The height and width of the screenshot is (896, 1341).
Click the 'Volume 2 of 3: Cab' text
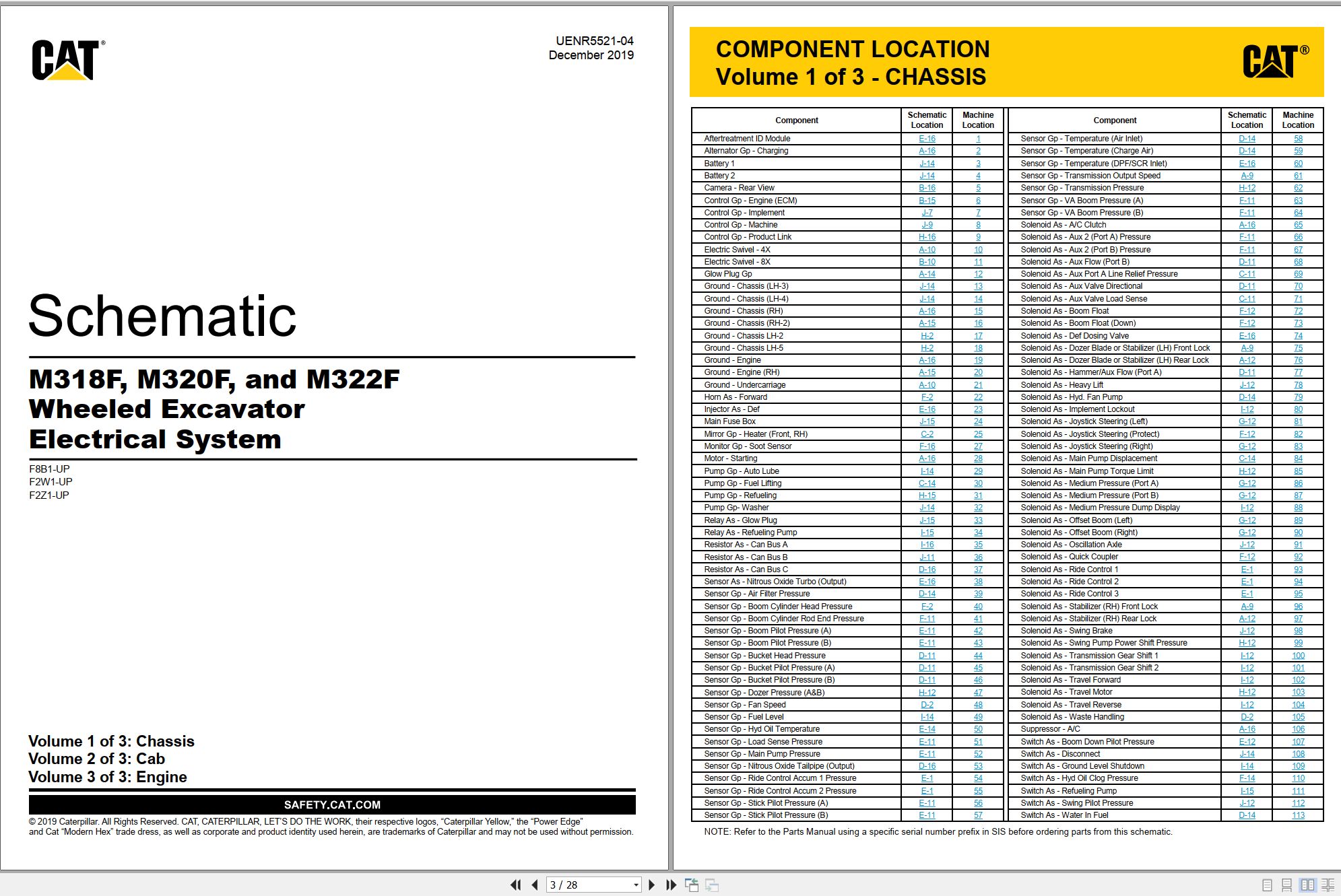point(96,759)
